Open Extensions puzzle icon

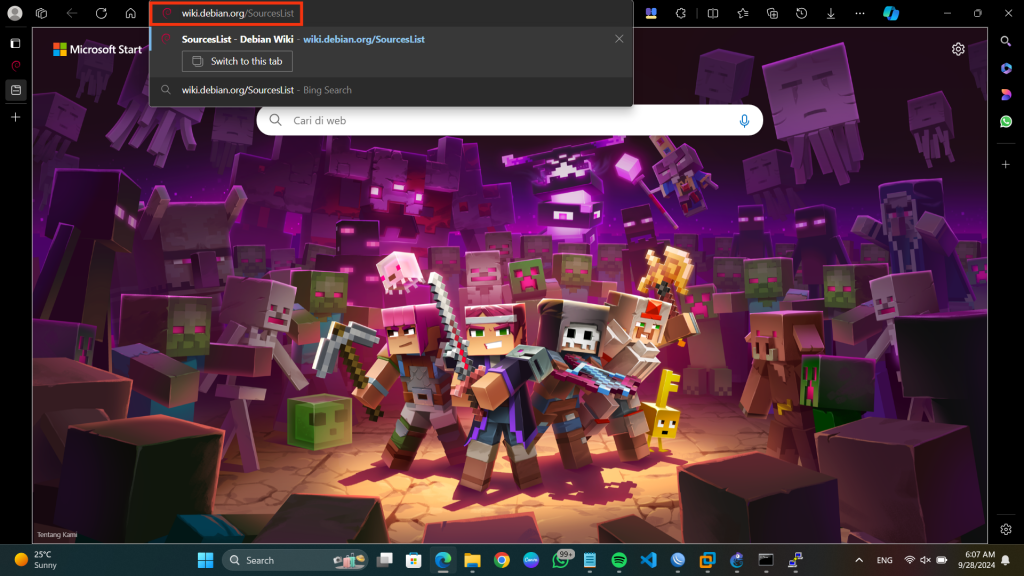coord(681,14)
